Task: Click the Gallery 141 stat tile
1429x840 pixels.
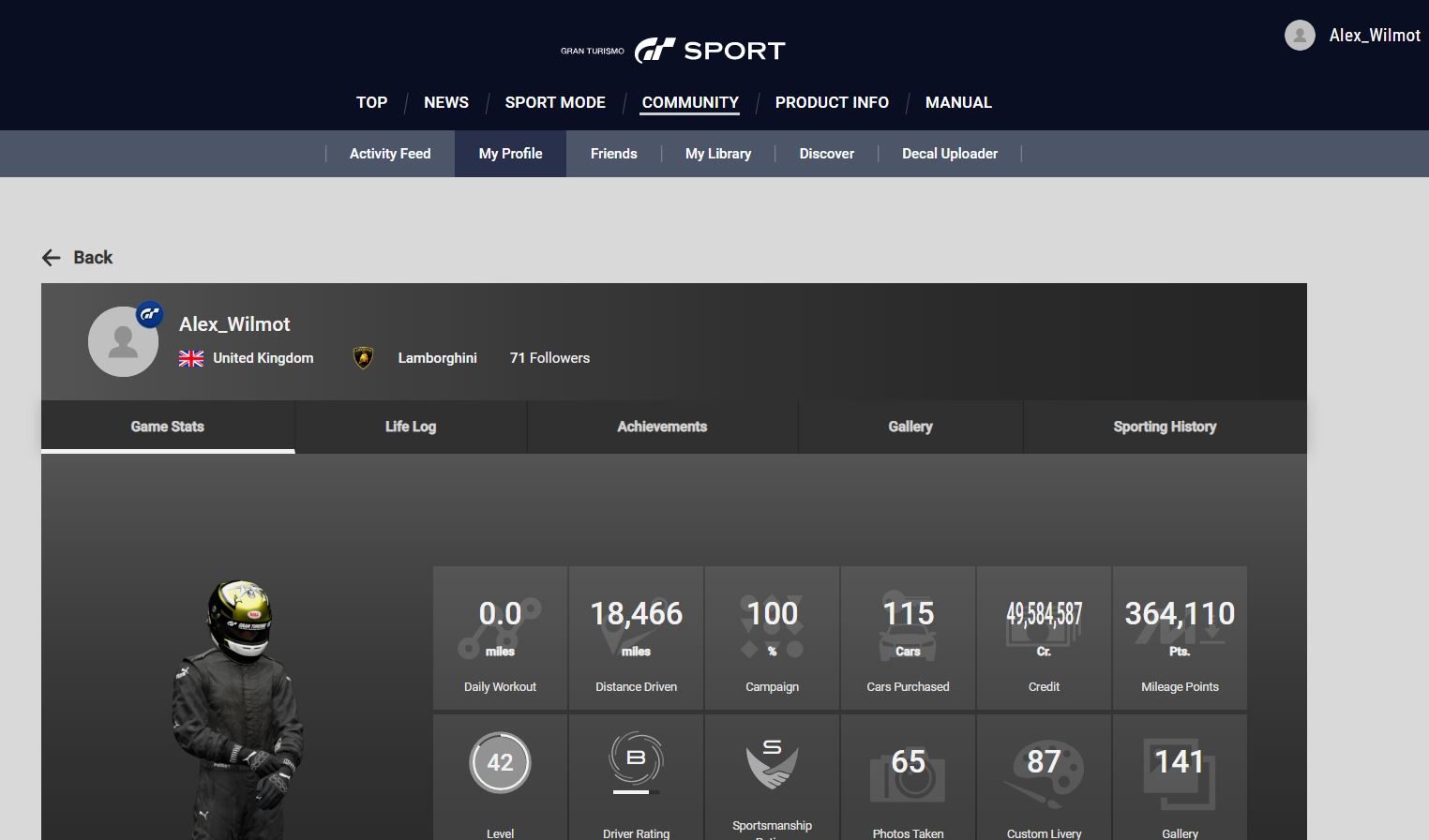Action: click(x=1180, y=777)
